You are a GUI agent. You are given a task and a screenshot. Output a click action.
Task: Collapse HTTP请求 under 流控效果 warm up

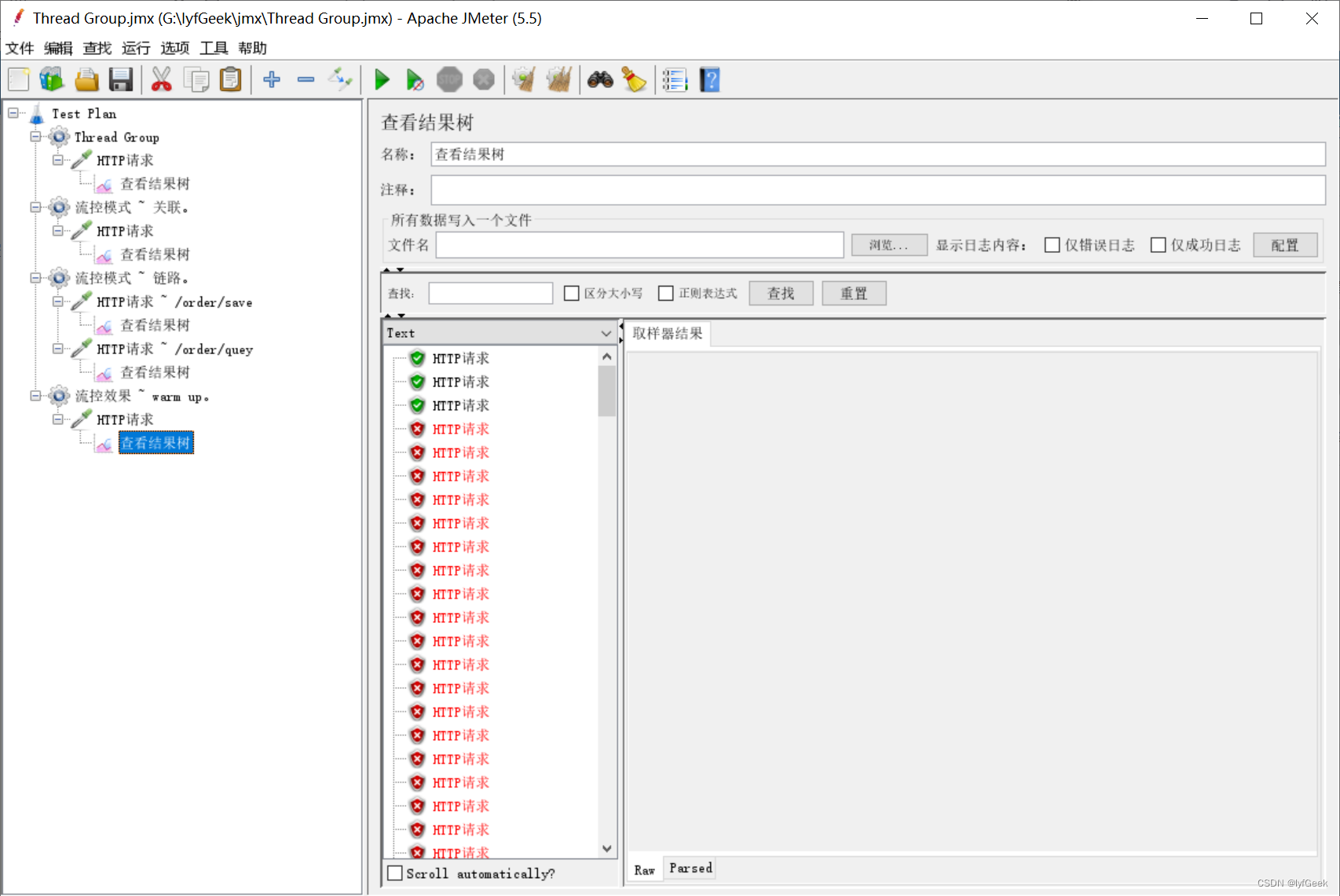pyautogui.click(x=57, y=419)
